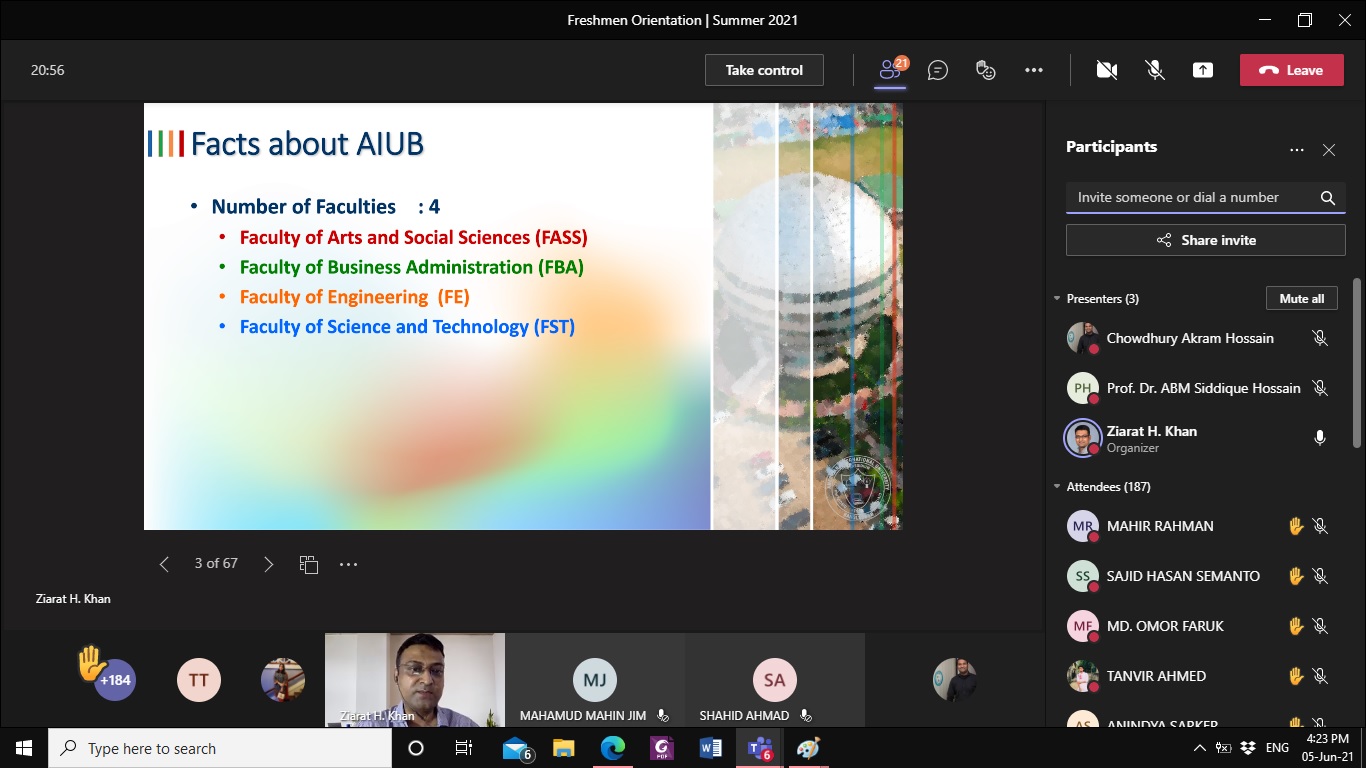Collapse the Presenters section
This screenshot has height=768, width=1366.
[1057, 299]
